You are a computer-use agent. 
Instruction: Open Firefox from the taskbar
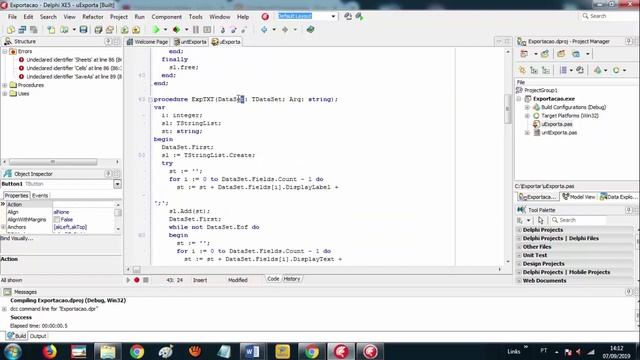[49, 351]
